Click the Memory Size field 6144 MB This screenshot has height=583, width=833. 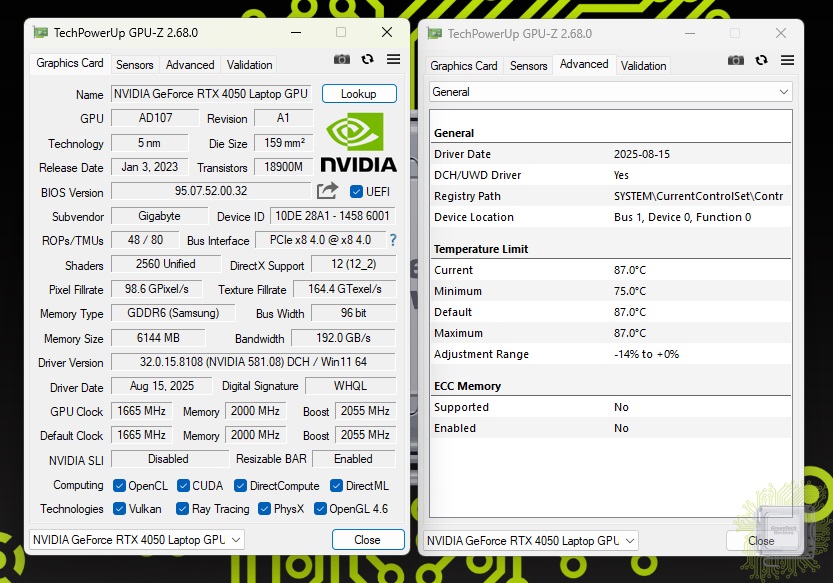[x=158, y=338]
